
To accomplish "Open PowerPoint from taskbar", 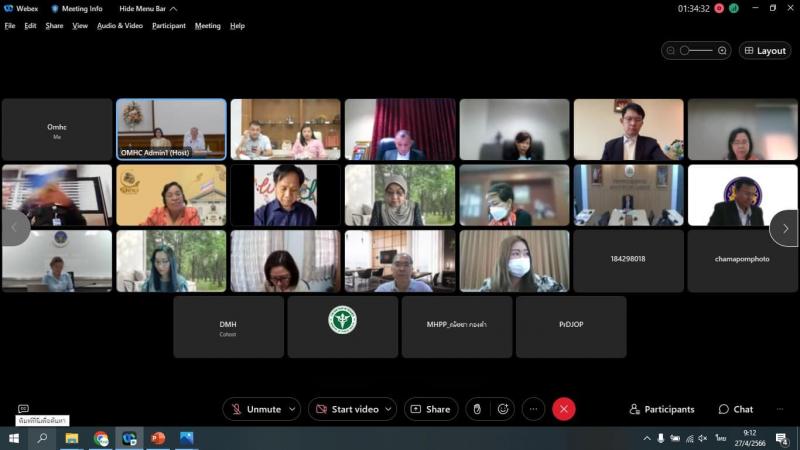I will pyautogui.click(x=158, y=438).
